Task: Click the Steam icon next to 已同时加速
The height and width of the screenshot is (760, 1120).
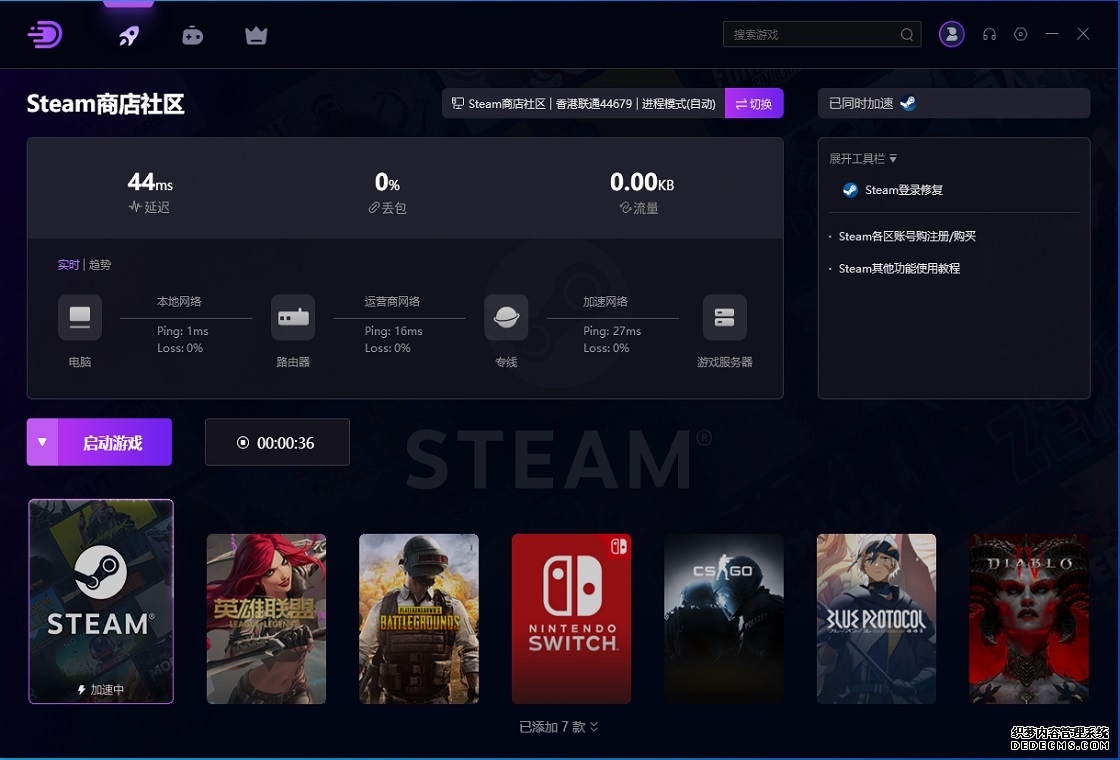Action: pyautogui.click(x=907, y=103)
